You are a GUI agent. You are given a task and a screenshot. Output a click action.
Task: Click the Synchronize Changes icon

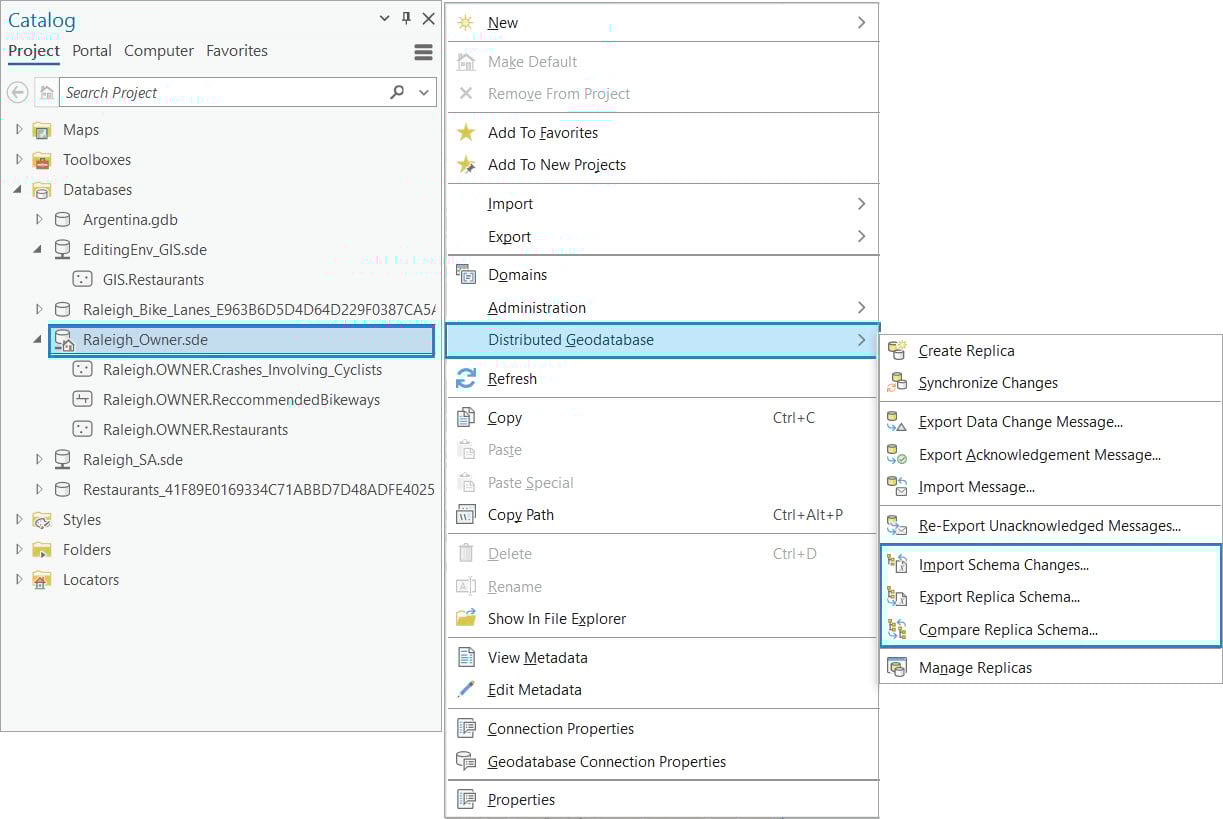[895, 383]
